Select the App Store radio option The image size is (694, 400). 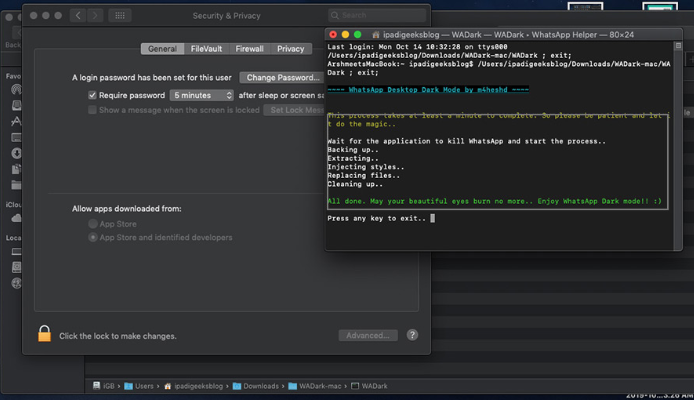point(93,224)
